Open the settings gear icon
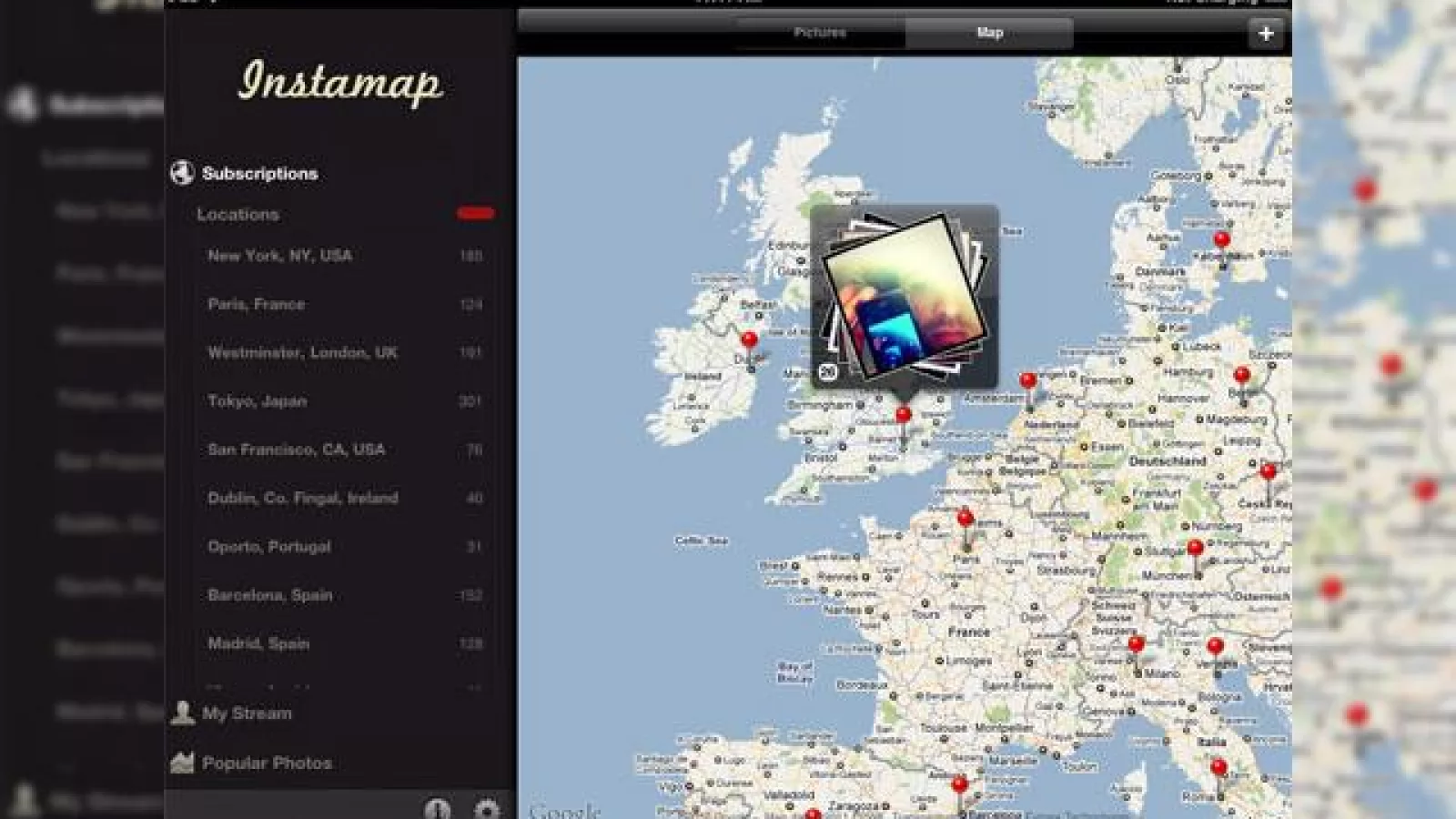Screen dimensions: 1456x819 488,810
